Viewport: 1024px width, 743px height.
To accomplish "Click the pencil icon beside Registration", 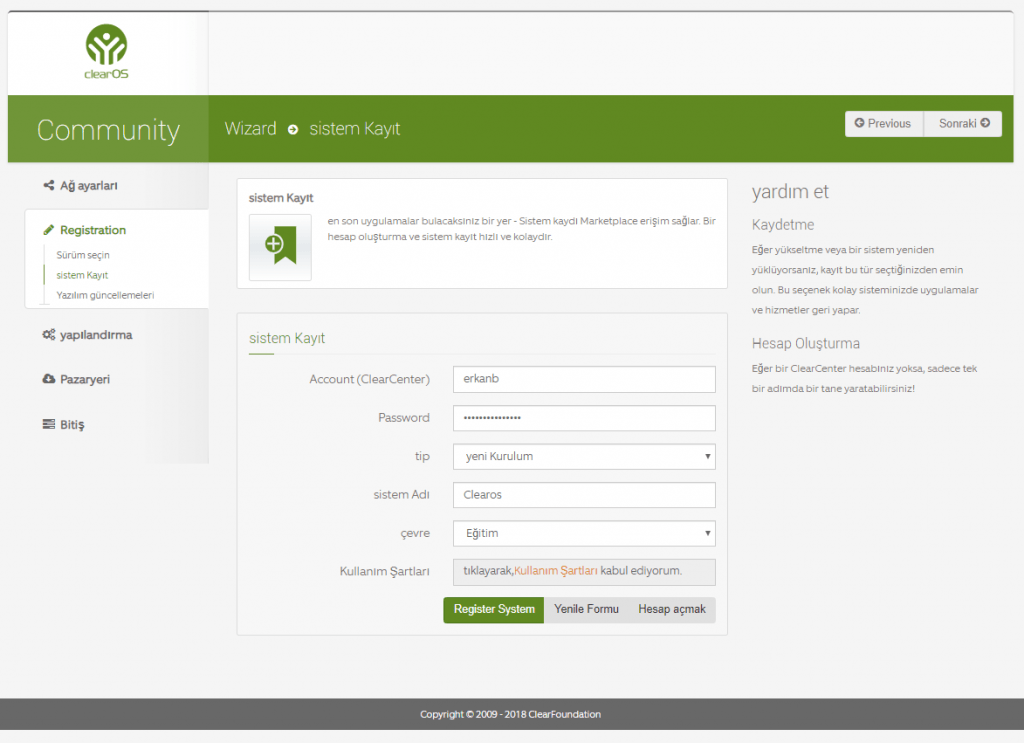I will [x=49, y=230].
